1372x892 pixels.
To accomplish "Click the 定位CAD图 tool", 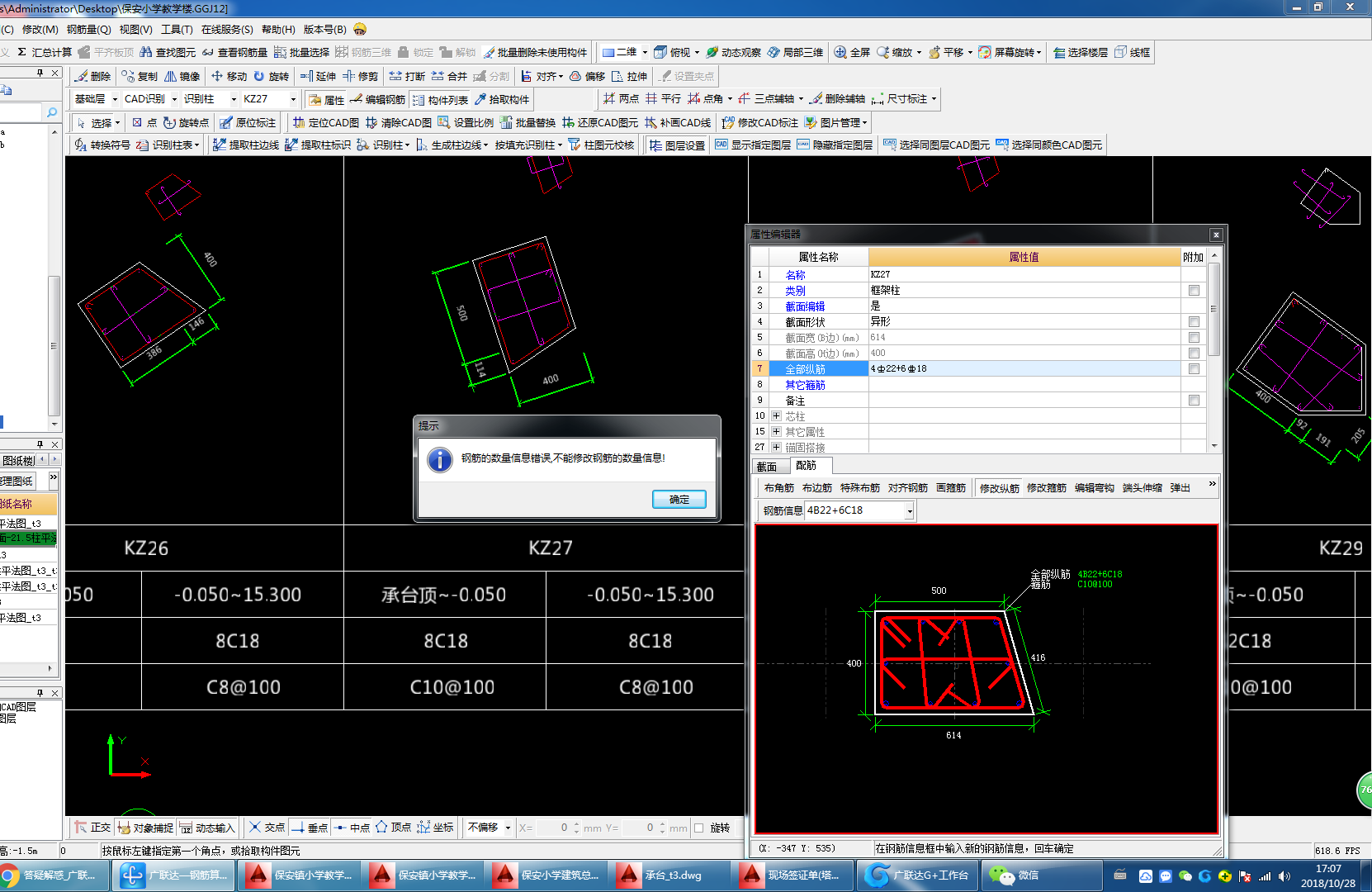I will 325,122.
